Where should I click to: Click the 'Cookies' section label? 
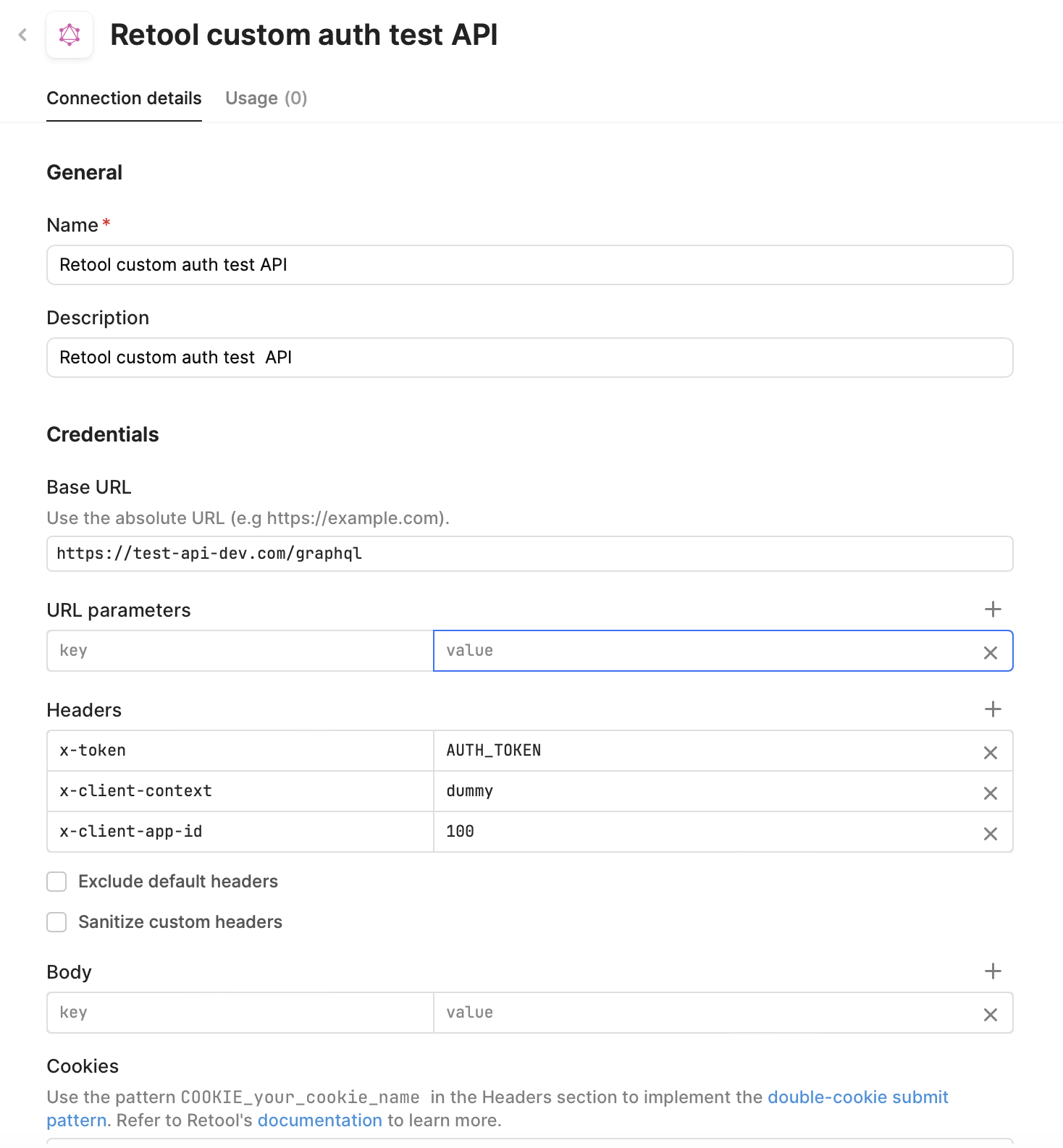83,1066
